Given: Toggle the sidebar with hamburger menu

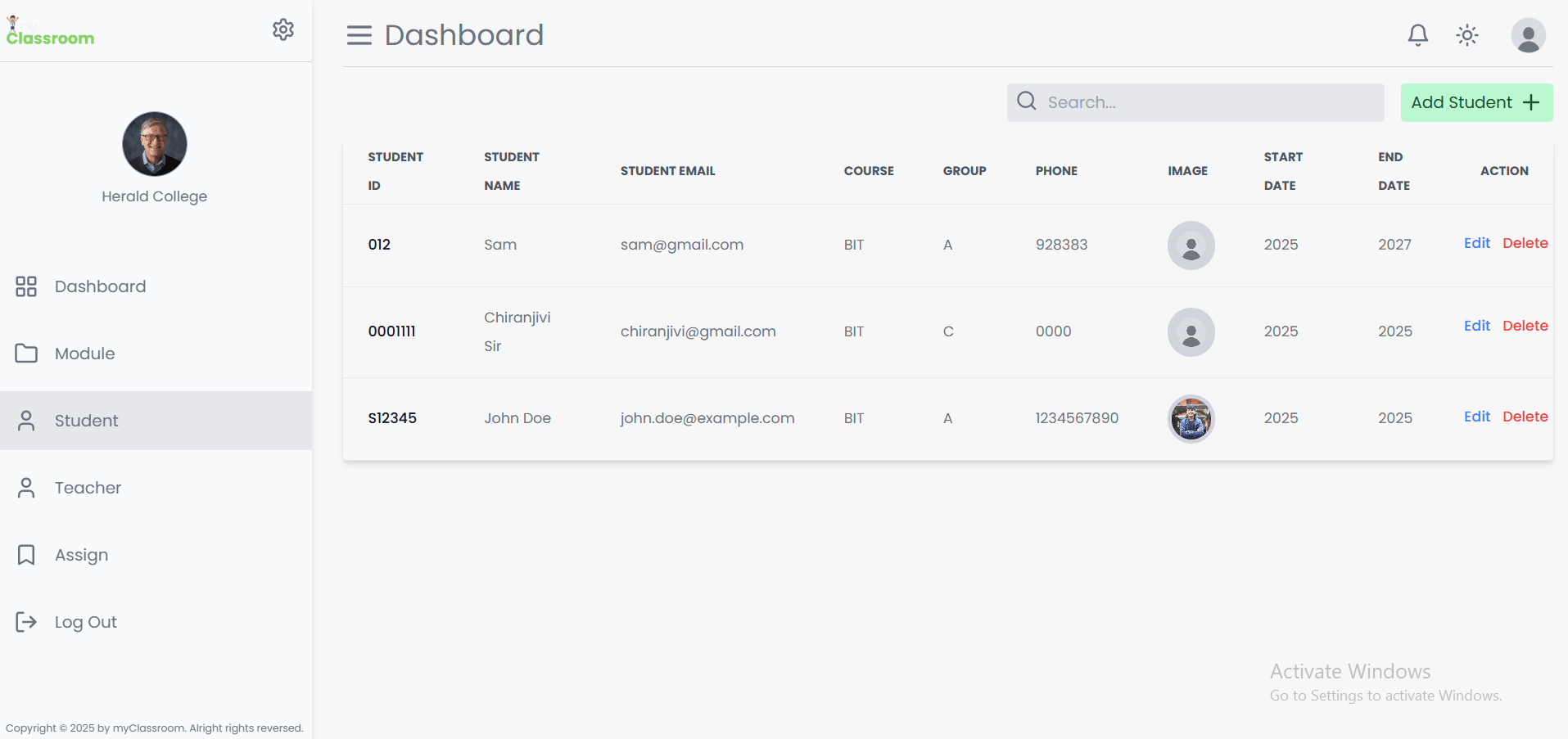Looking at the screenshot, I should pyautogui.click(x=359, y=34).
